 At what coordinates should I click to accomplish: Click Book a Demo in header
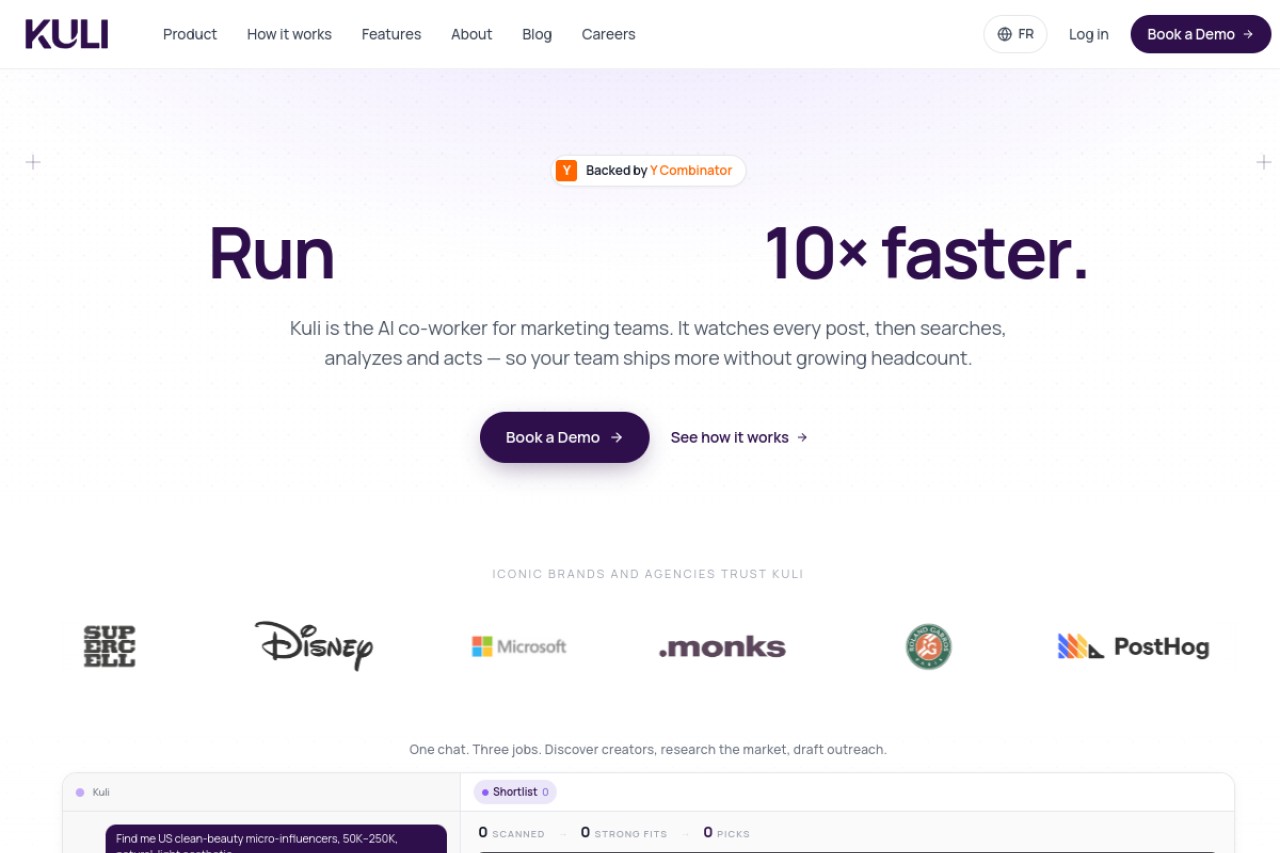coord(1200,34)
